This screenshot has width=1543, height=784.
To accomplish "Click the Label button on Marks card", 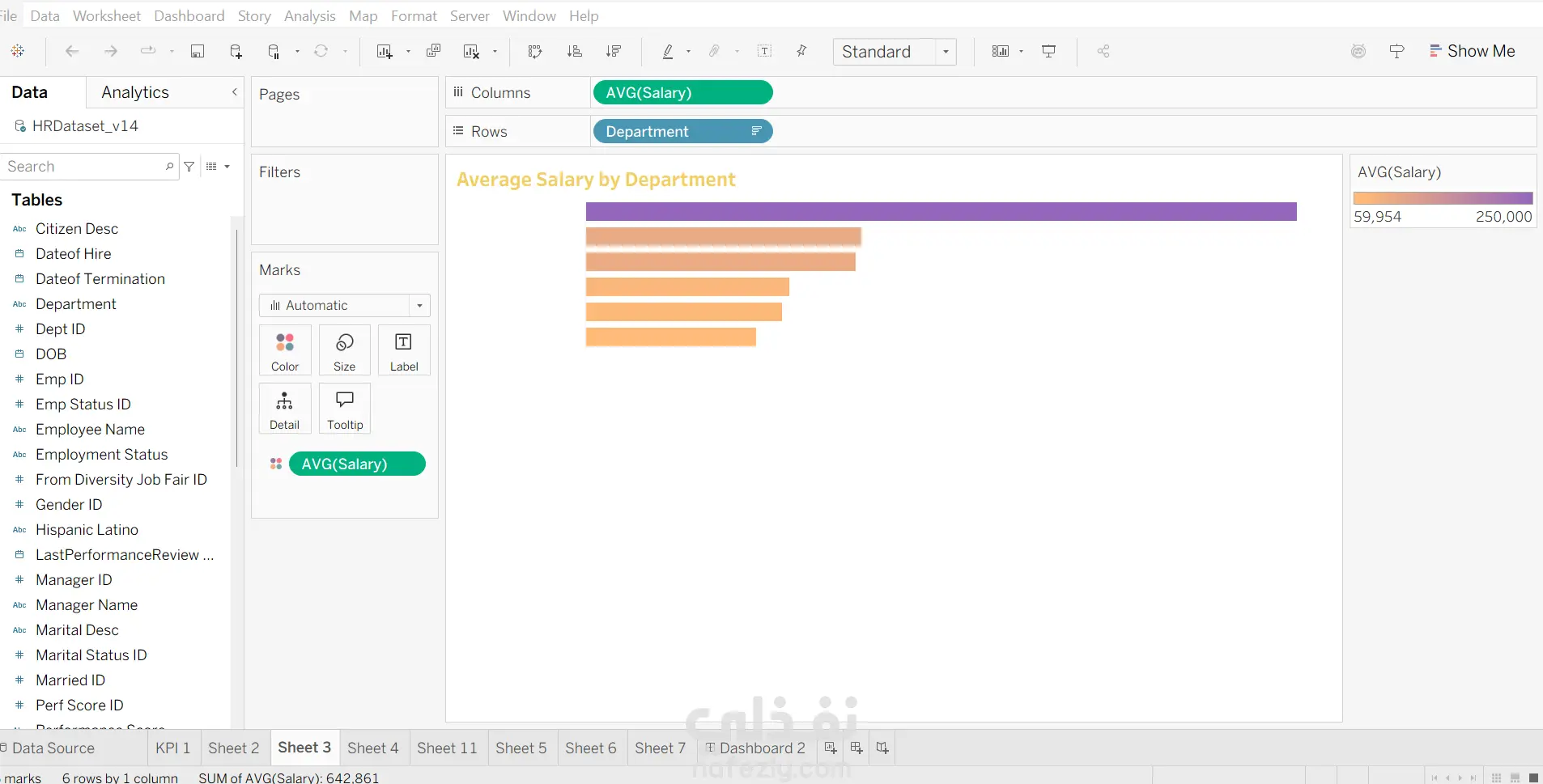I will pyautogui.click(x=404, y=350).
